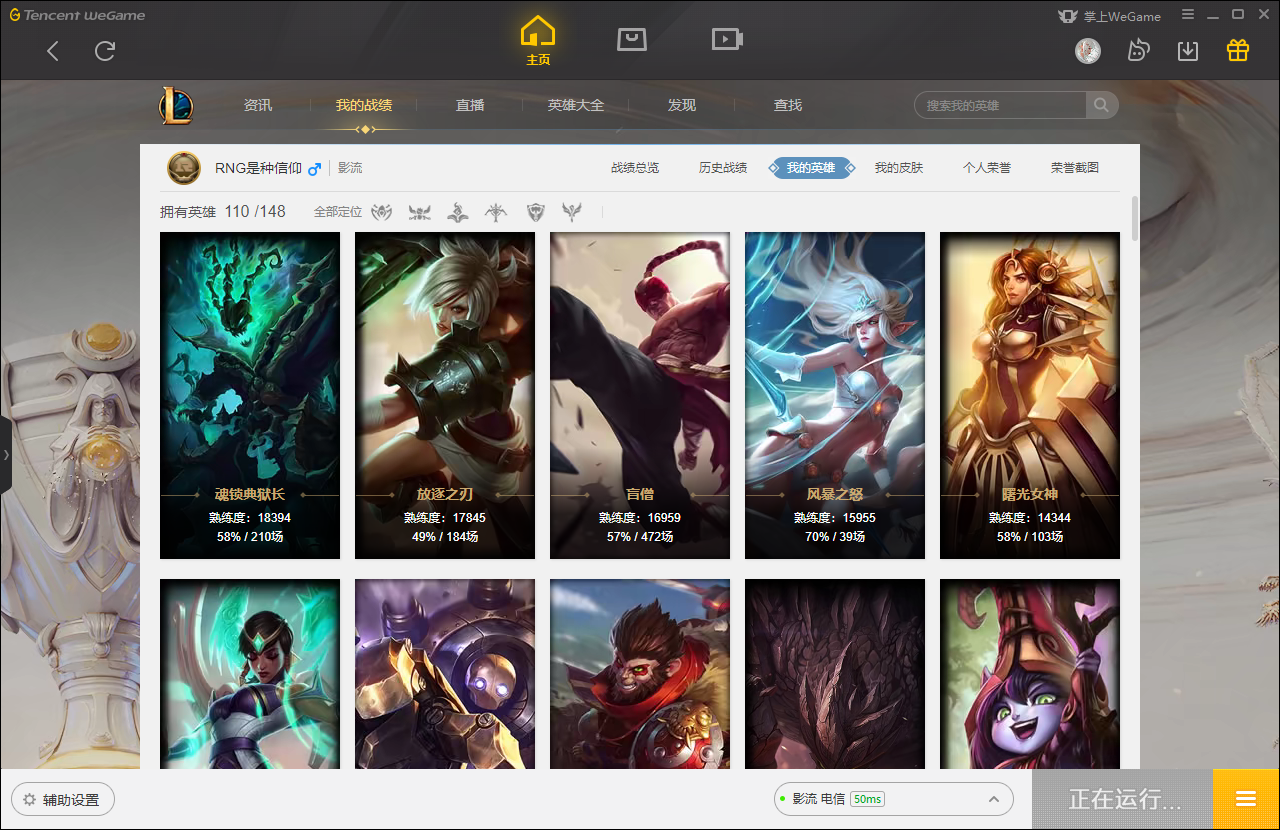Open the store bag icon in the header

pos(631,39)
